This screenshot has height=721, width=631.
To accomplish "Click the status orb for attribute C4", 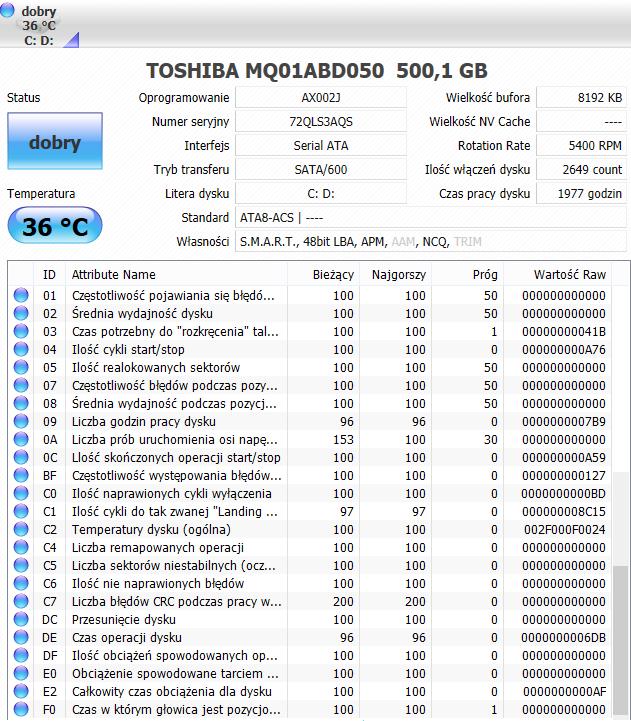I will pyautogui.click(x=21, y=547).
